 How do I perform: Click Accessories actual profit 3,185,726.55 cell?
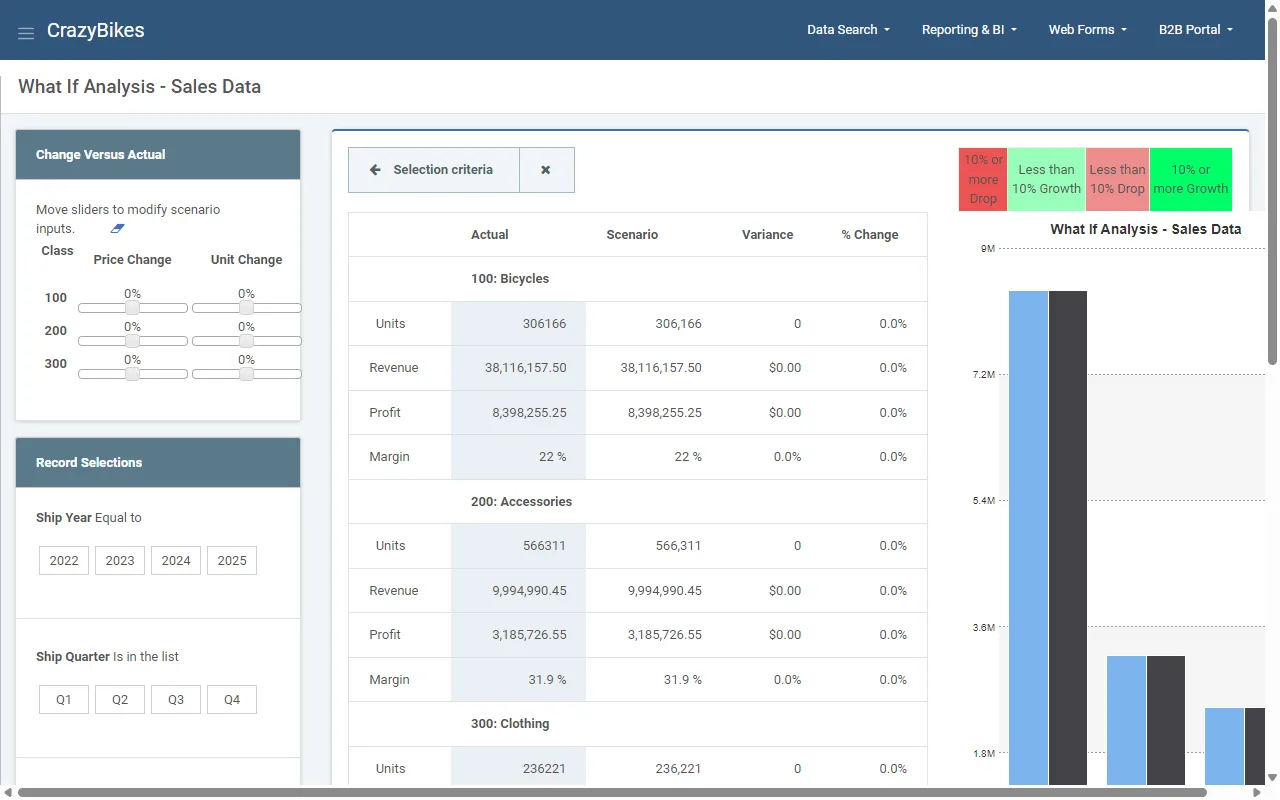[x=518, y=635]
